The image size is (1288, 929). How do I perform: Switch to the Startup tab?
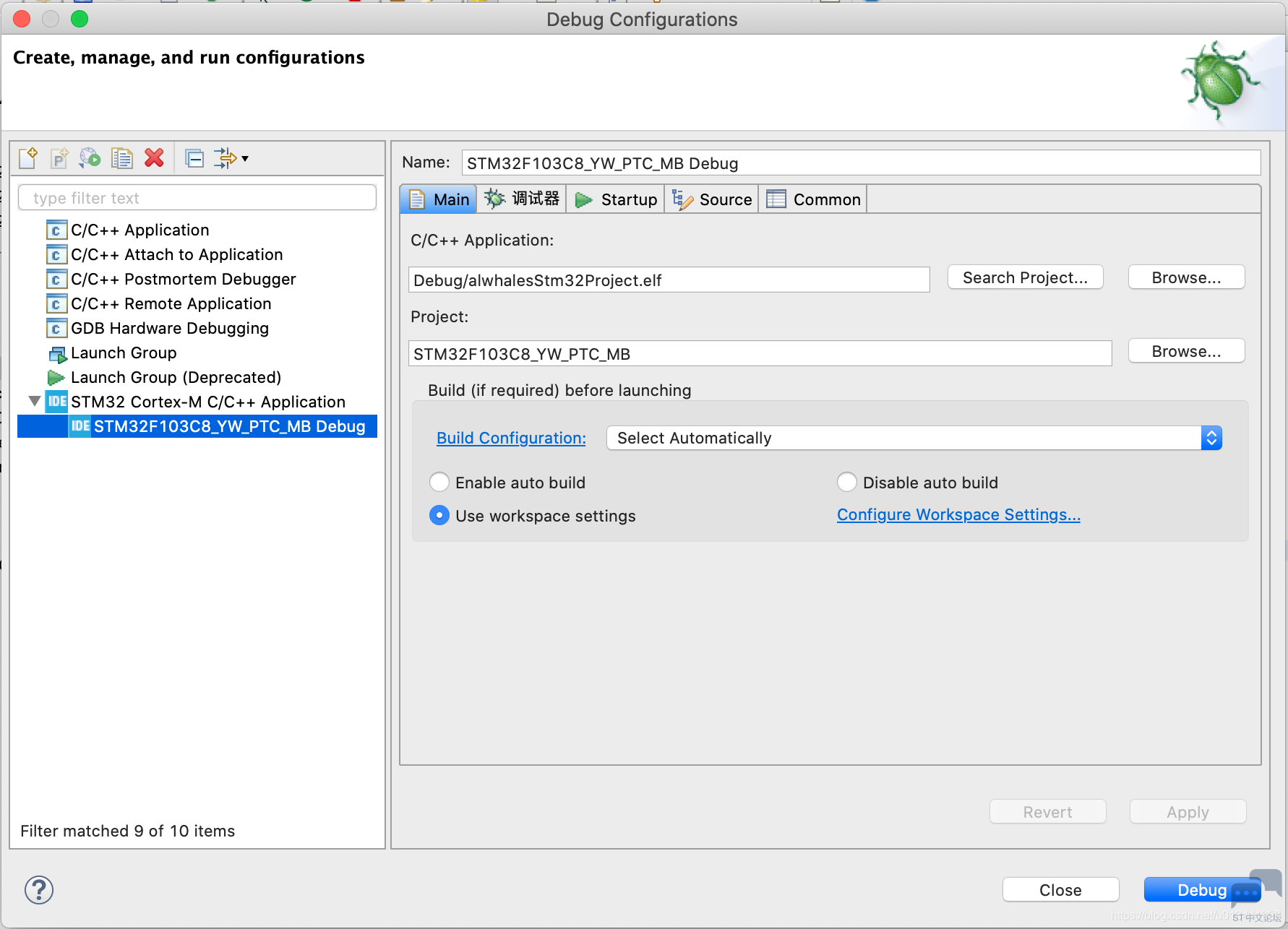coord(616,200)
